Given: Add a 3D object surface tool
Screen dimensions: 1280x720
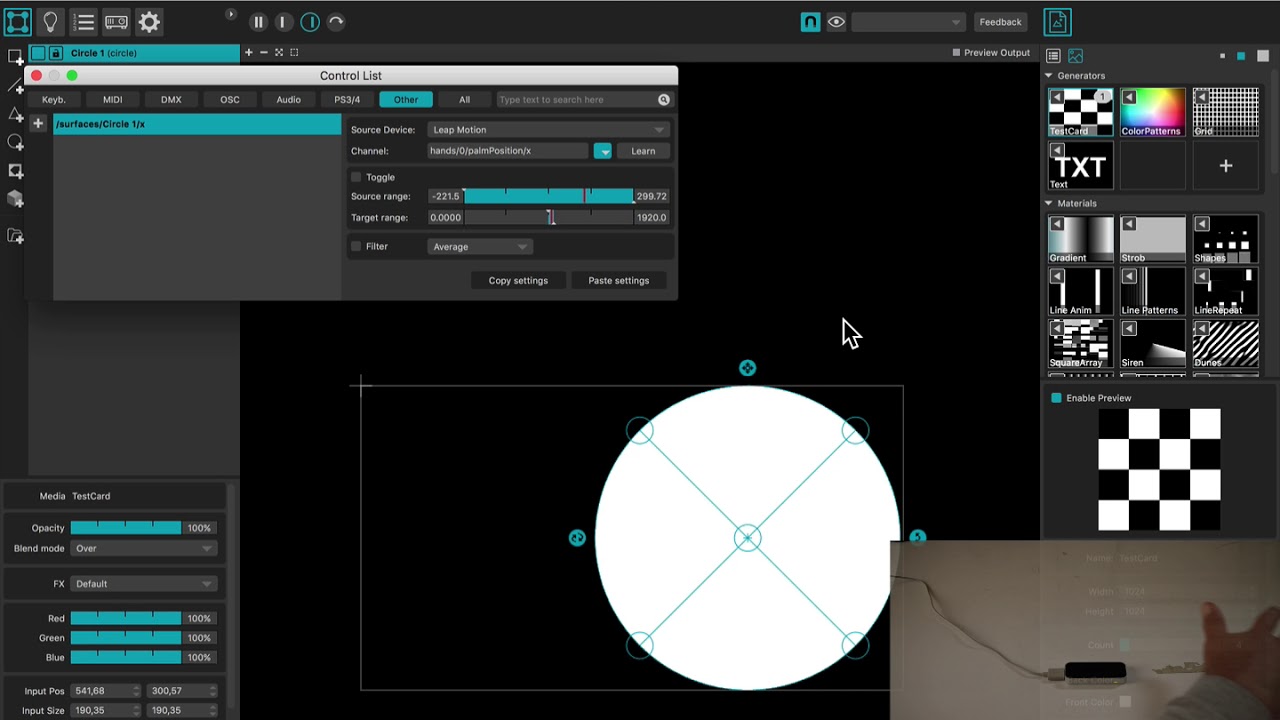Looking at the screenshot, I should click(15, 199).
